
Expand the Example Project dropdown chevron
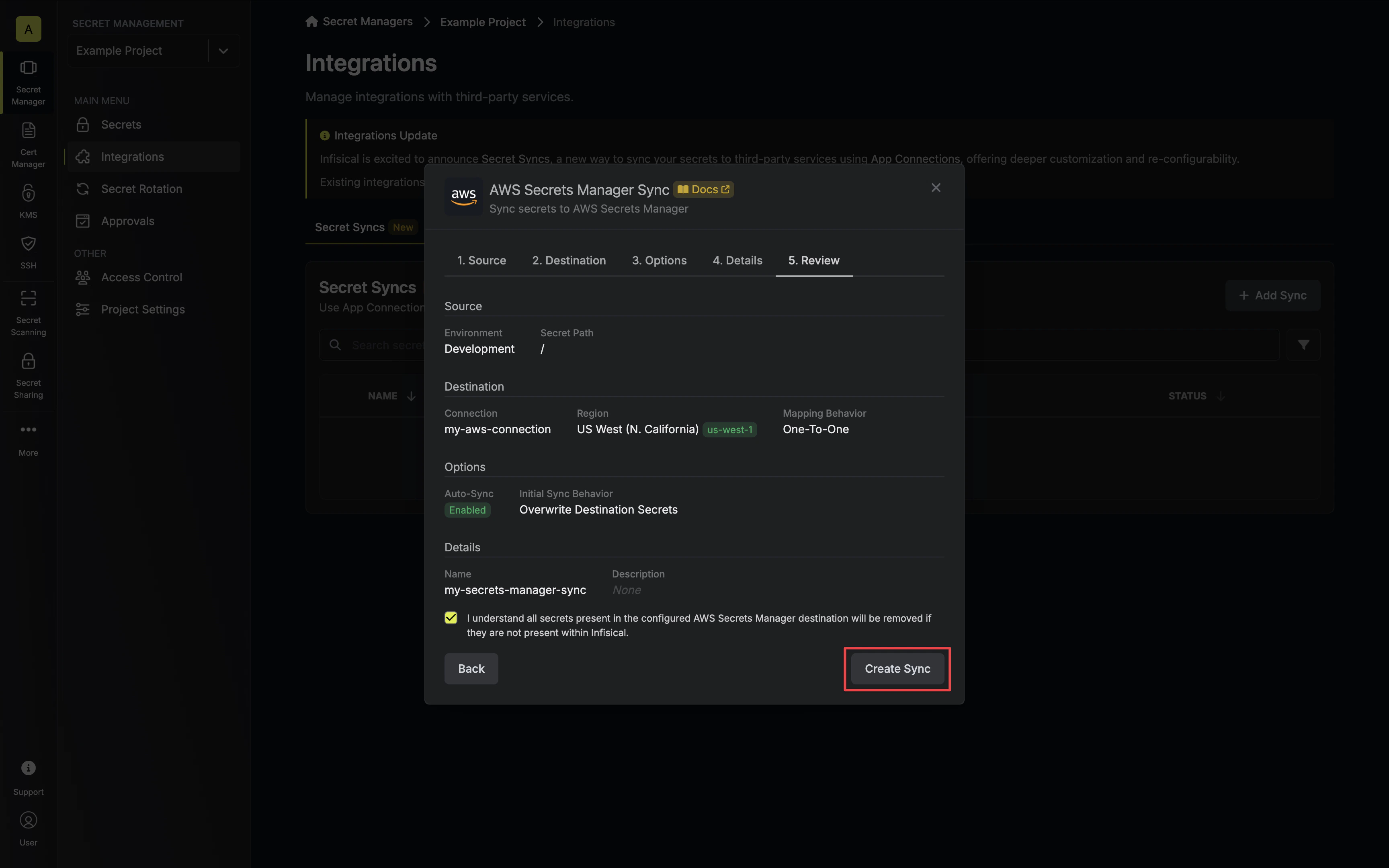click(223, 51)
